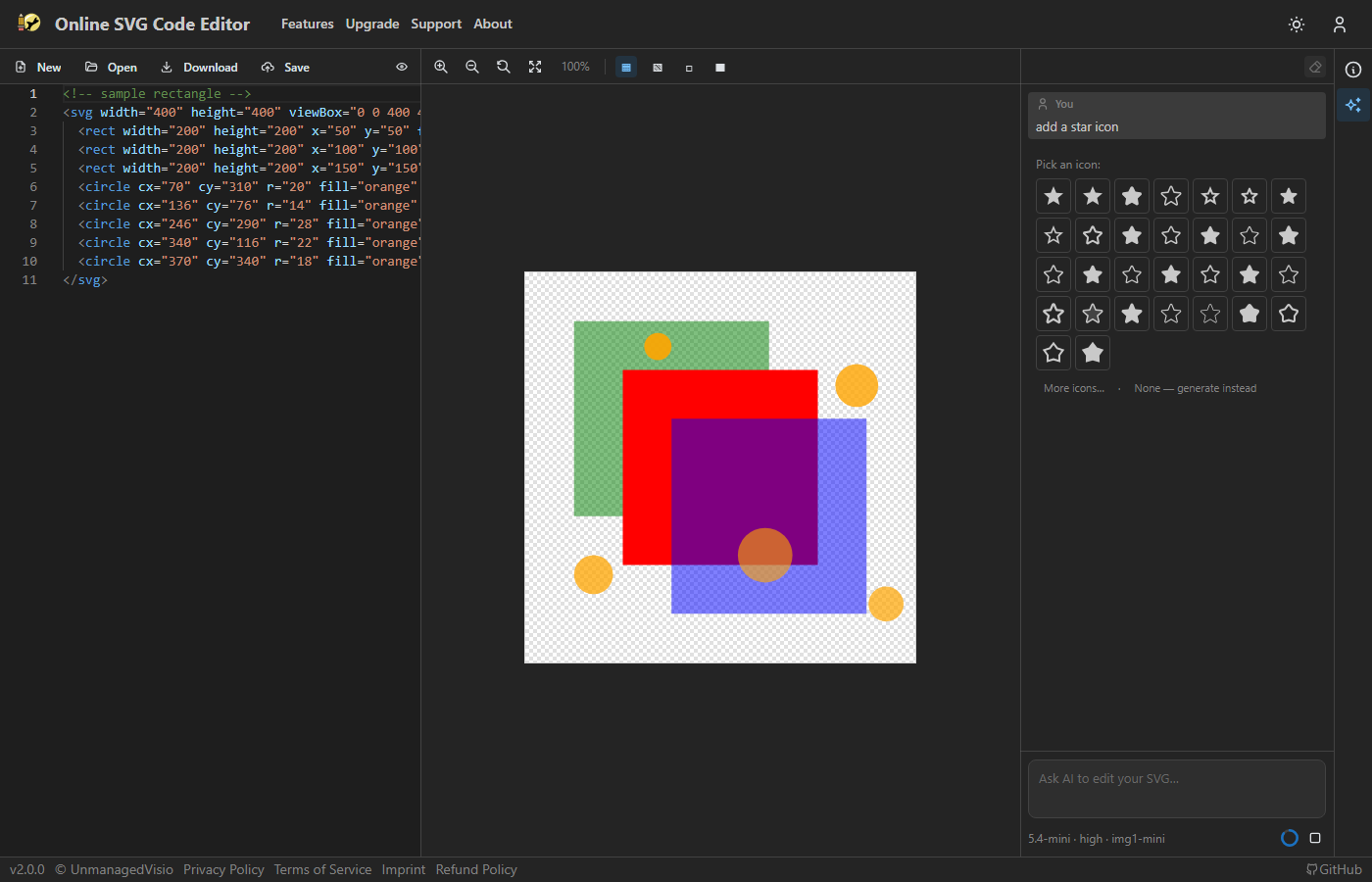The height and width of the screenshot is (882, 1372).
Task: Select the AI sparkle assistant icon
Action: tap(1353, 105)
